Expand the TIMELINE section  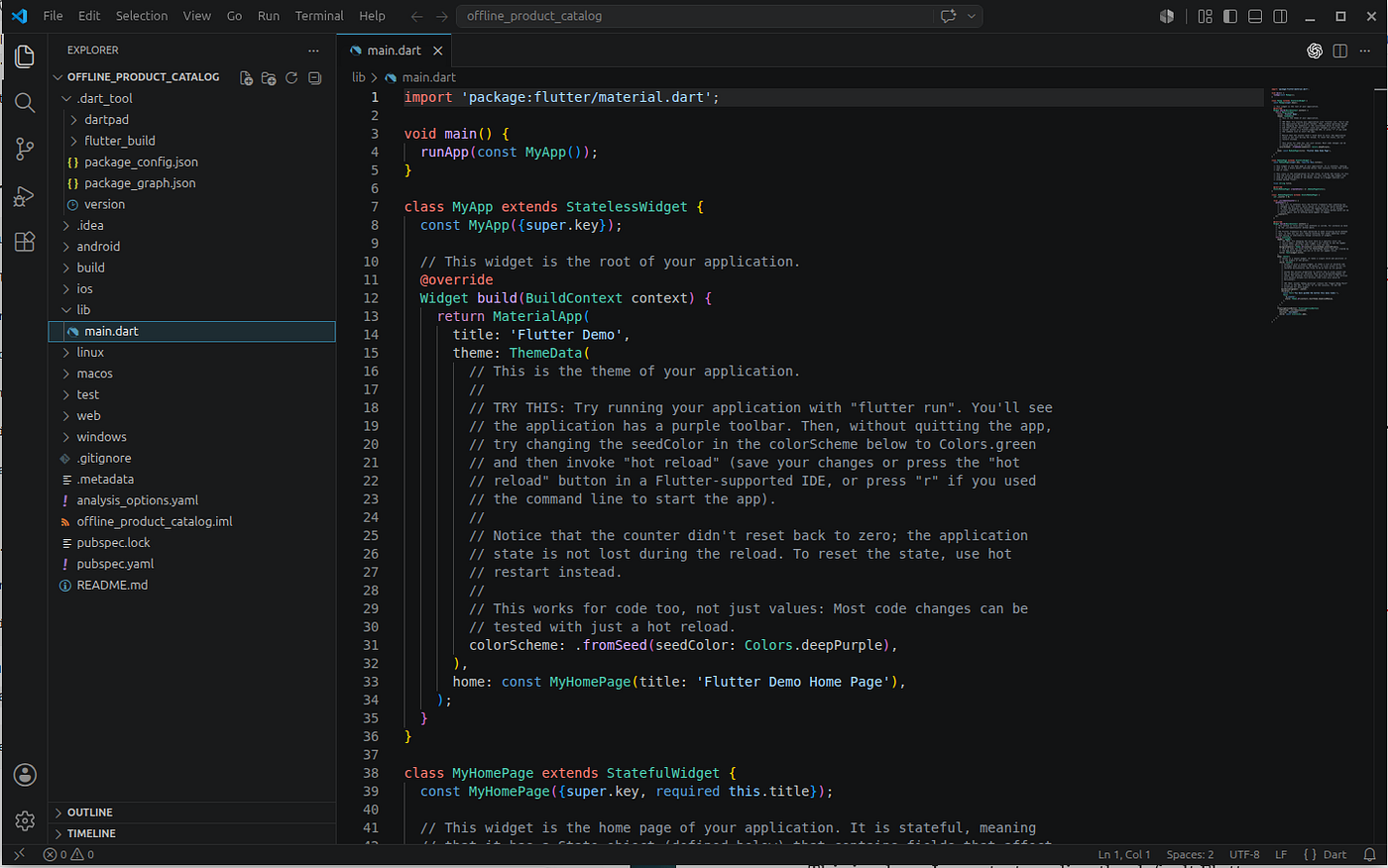coord(192,833)
